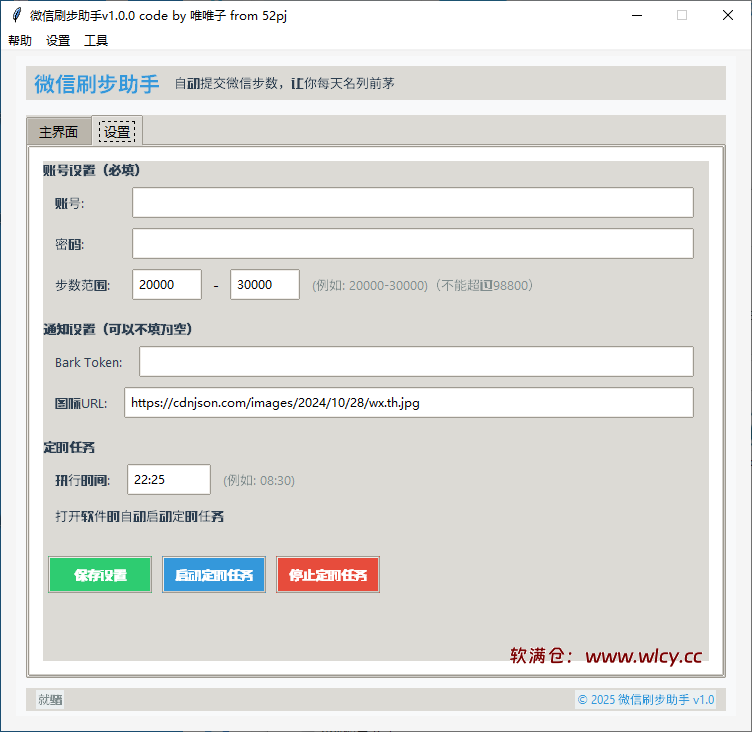Click the green 保存设置 button
This screenshot has width=752, height=732.
click(100, 575)
